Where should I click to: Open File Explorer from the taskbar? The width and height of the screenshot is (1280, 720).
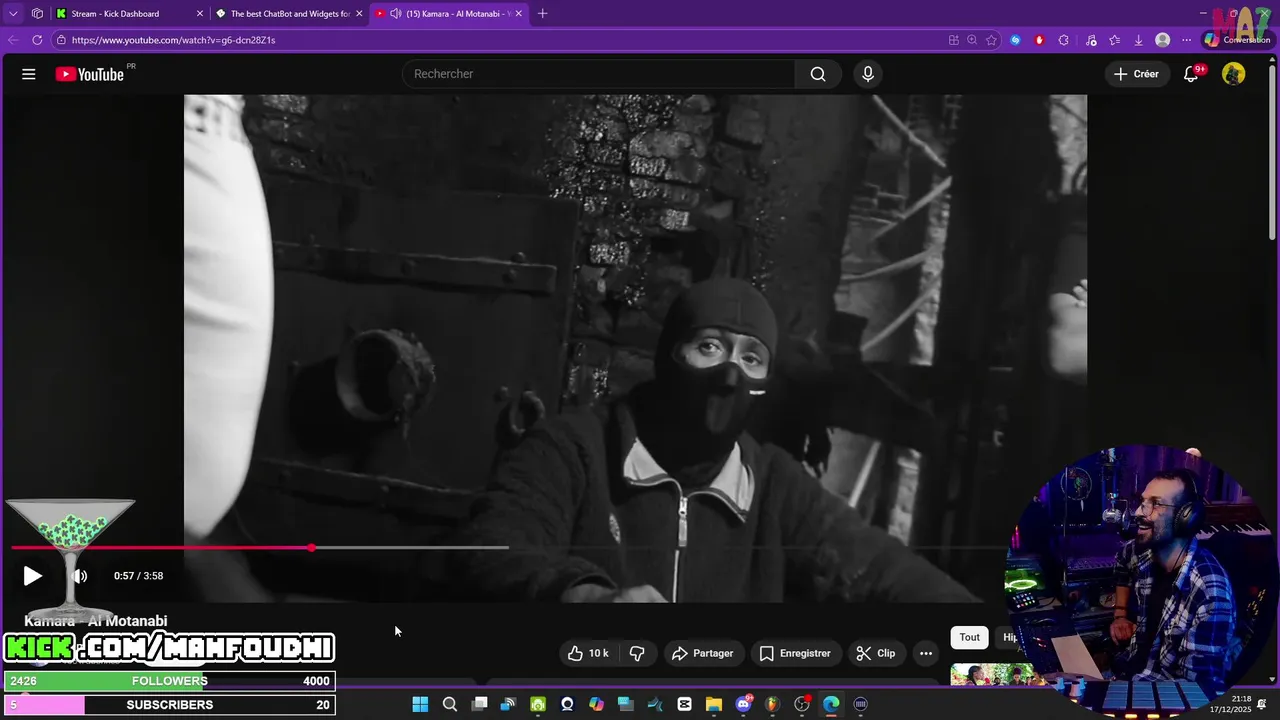tap(714, 704)
